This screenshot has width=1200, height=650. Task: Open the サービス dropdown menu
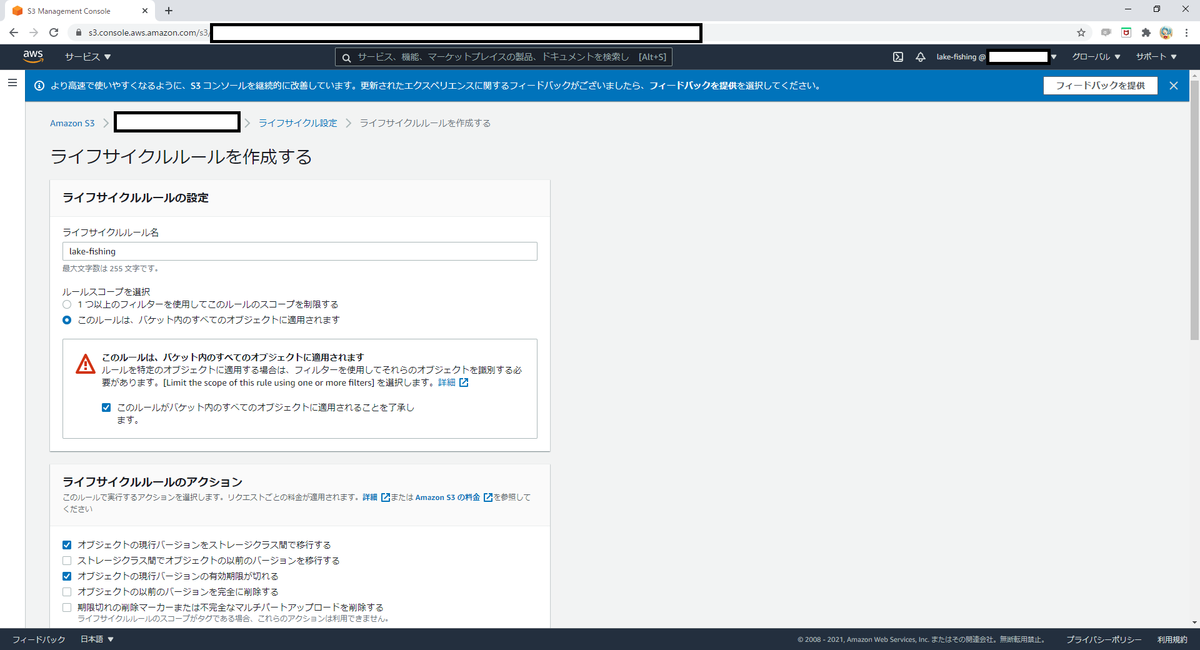tap(88, 57)
